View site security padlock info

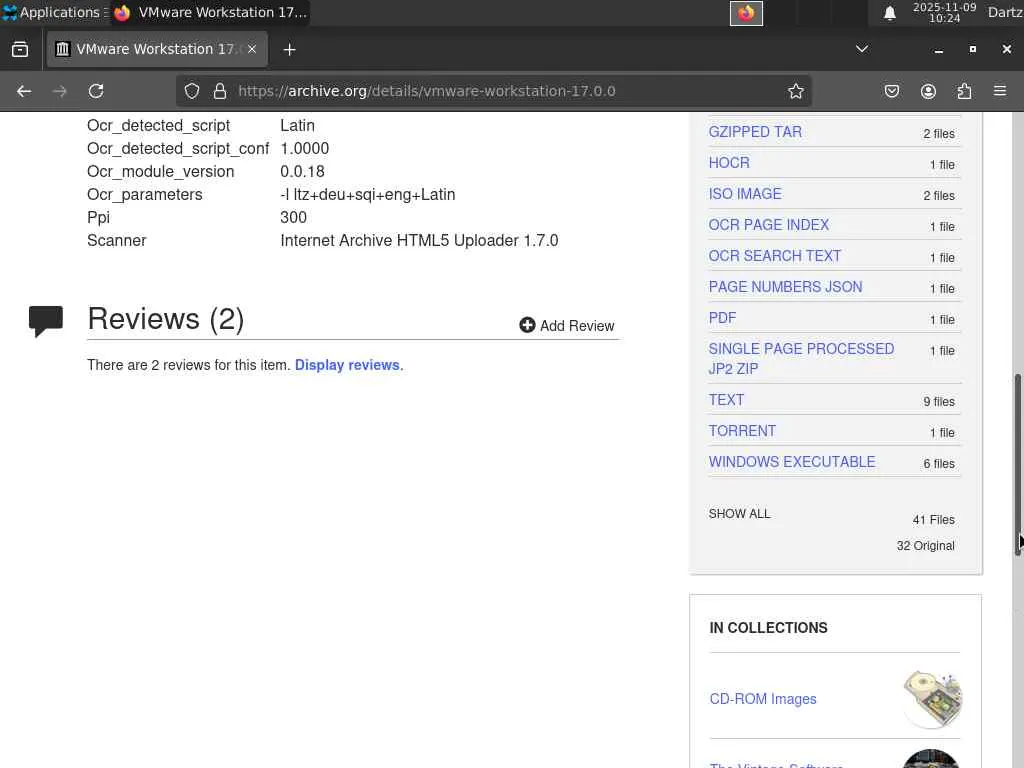coord(220,91)
